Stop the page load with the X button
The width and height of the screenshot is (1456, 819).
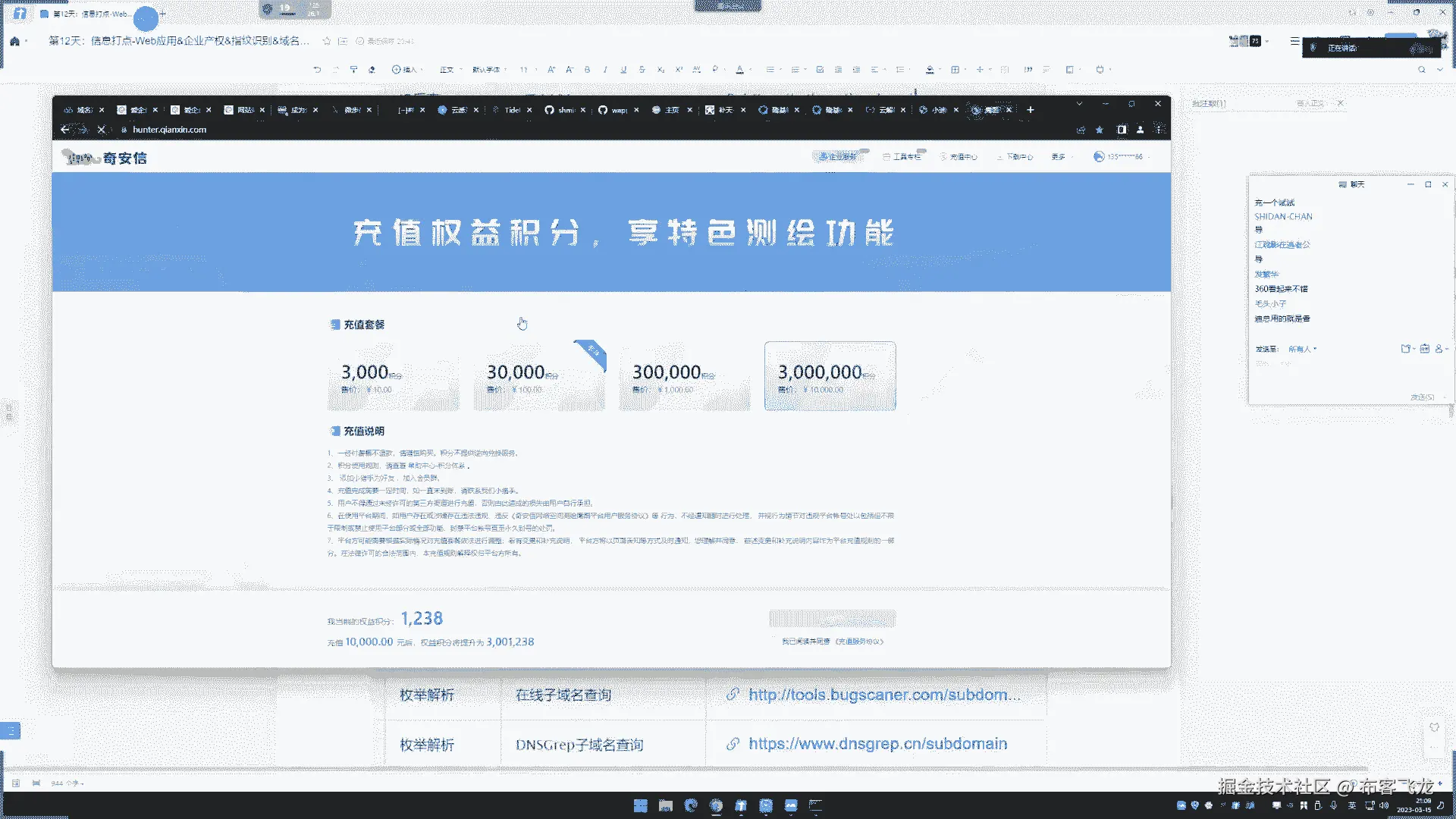coord(101,130)
